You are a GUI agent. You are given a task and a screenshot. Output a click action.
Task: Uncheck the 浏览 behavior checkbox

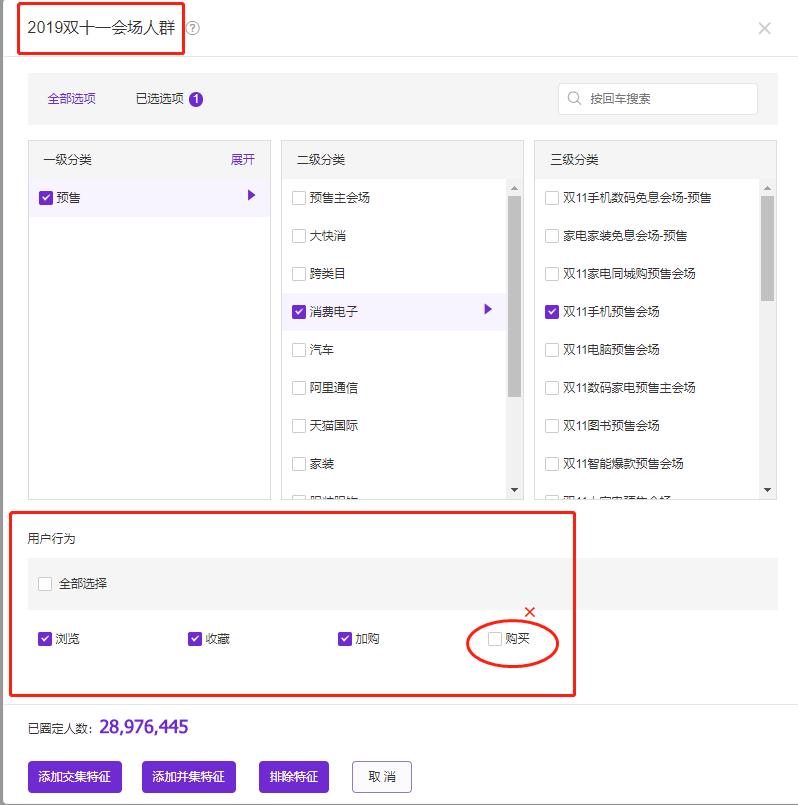click(x=45, y=638)
